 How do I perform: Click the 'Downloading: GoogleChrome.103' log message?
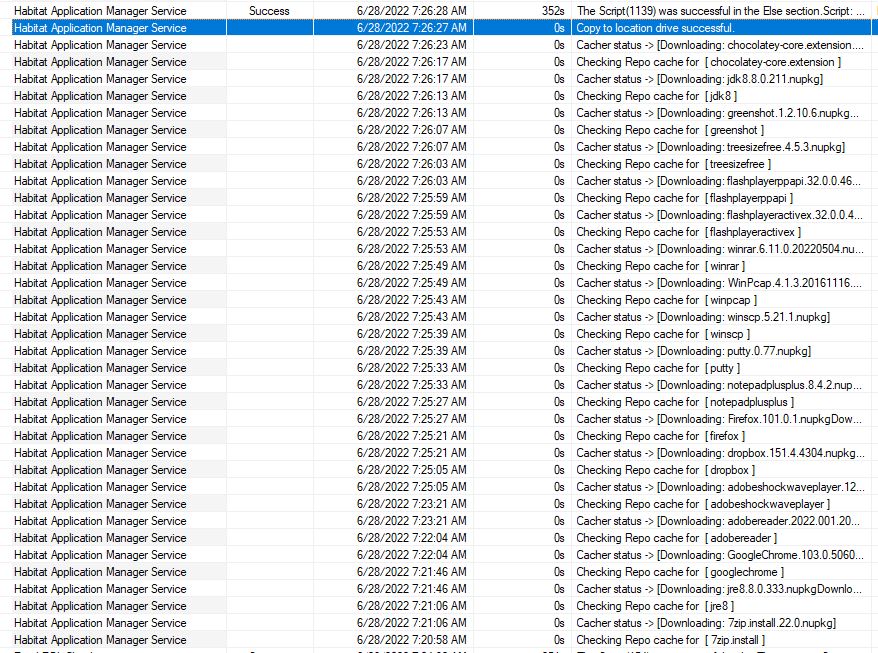click(720, 555)
